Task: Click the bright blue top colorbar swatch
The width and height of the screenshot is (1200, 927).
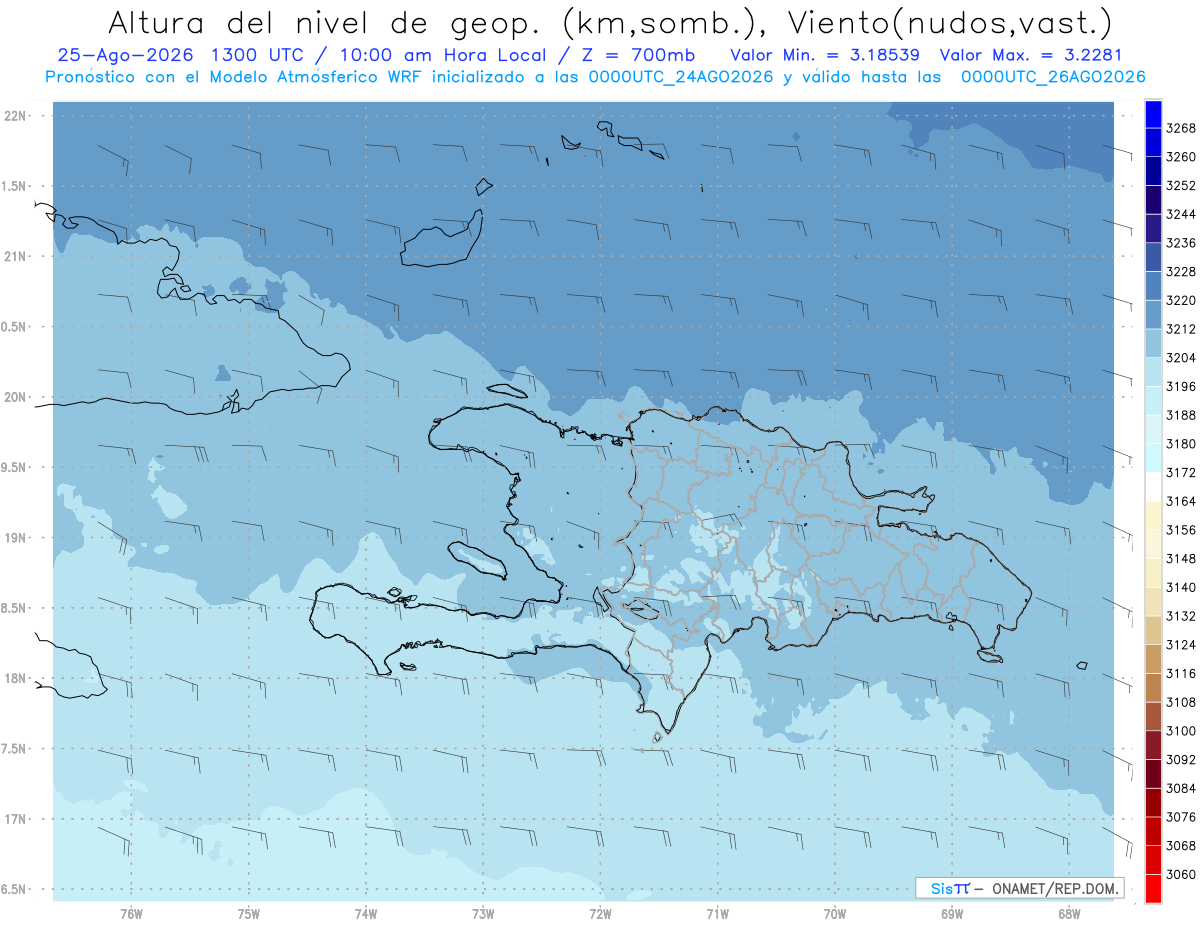Action: pyautogui.click(x=1153, y=114)
